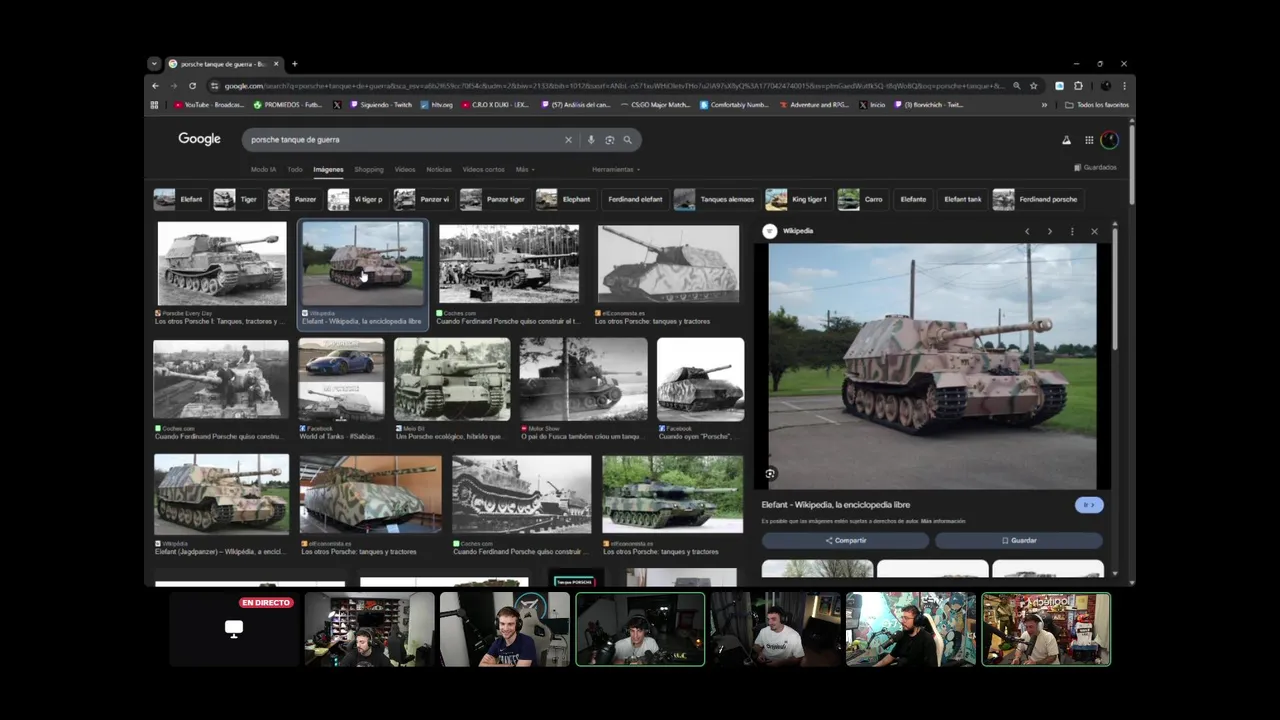
Task: Show hidden bookmarks with the overflow chevron
Action: [x=1044, y=104]
